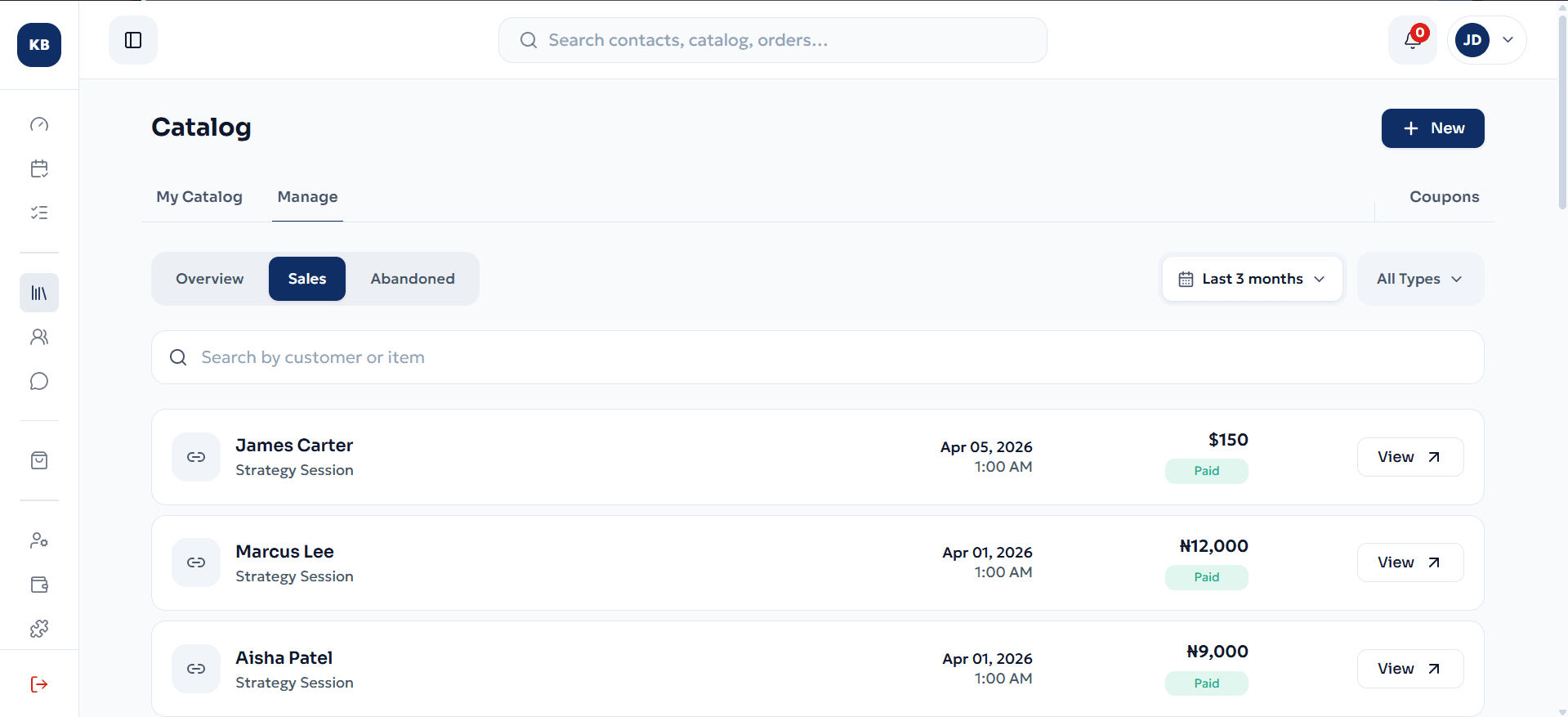This screenshot has width=1568, height=717.
Task: Show the Abandoned view
Action: (413, 279)
